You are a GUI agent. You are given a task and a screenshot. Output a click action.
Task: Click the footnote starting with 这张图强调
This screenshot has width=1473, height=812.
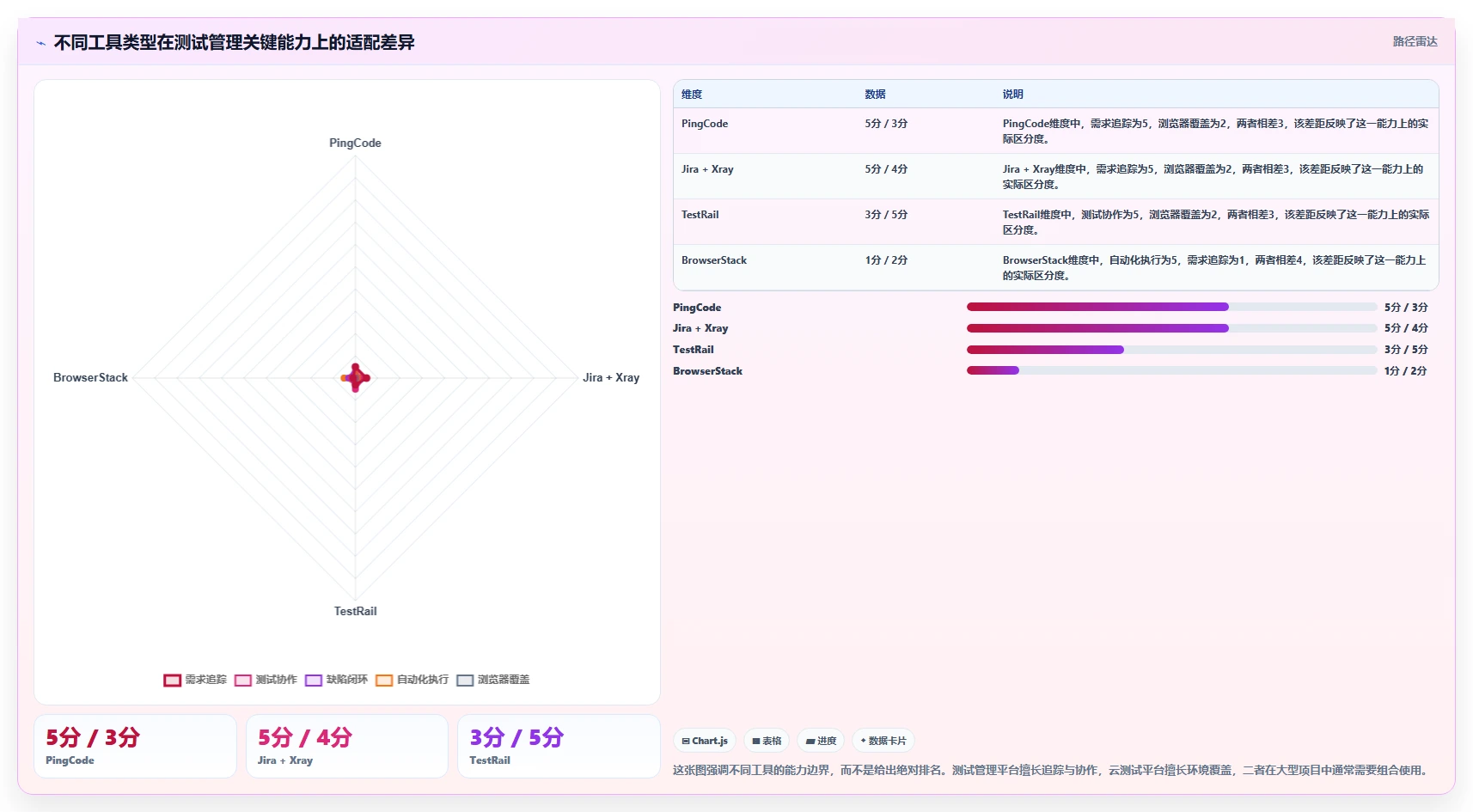1053,771
